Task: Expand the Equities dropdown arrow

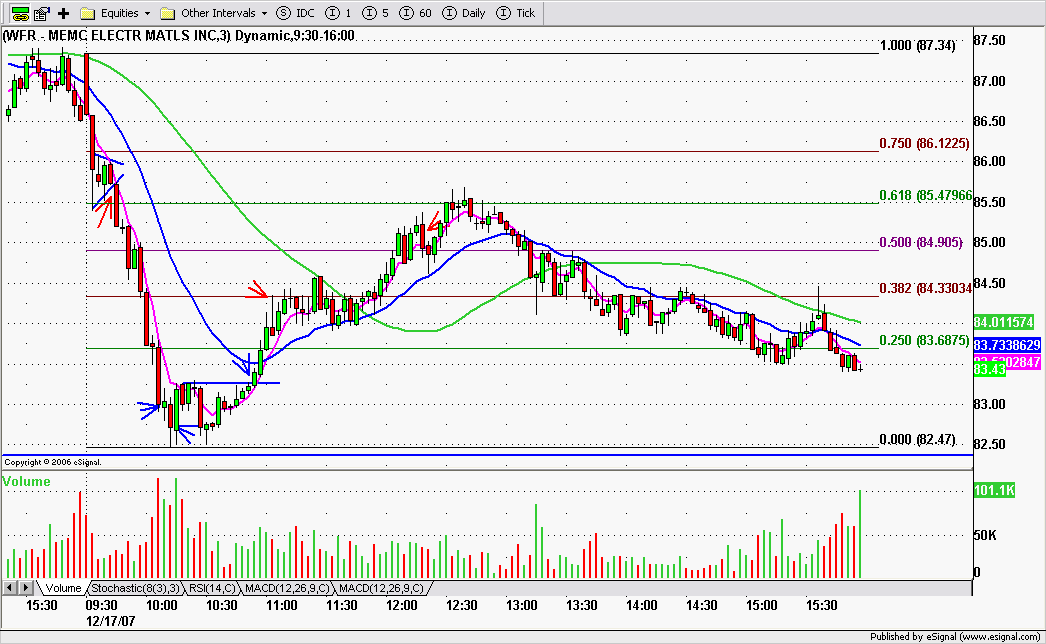Action: point(147,13)
